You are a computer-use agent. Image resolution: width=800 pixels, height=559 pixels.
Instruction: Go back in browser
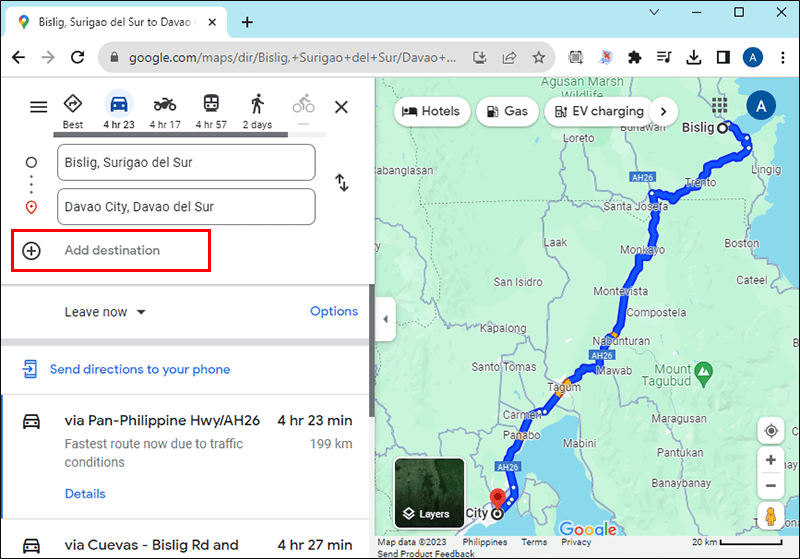click(18, 57)
